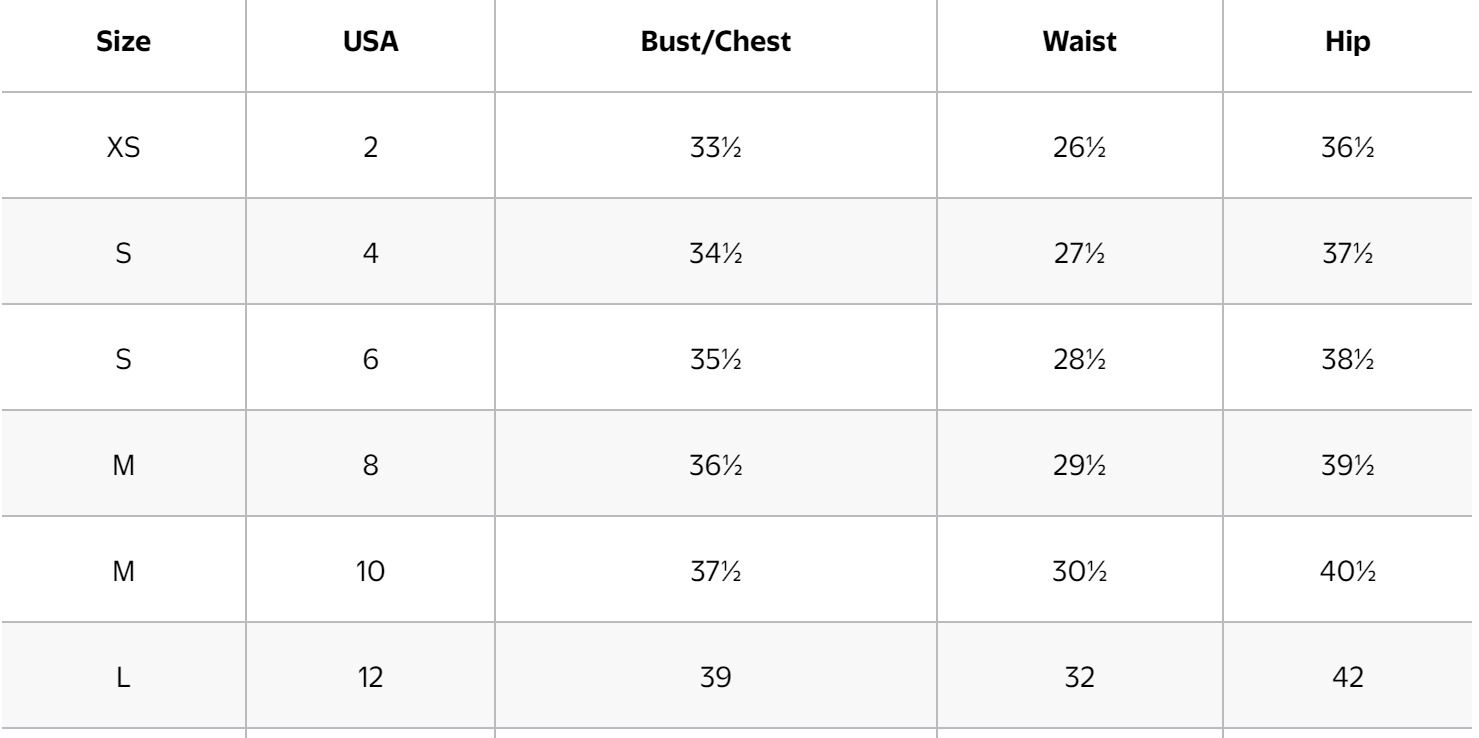Click the Waist column header
1479x738 pixels.
click(1079, 47)
